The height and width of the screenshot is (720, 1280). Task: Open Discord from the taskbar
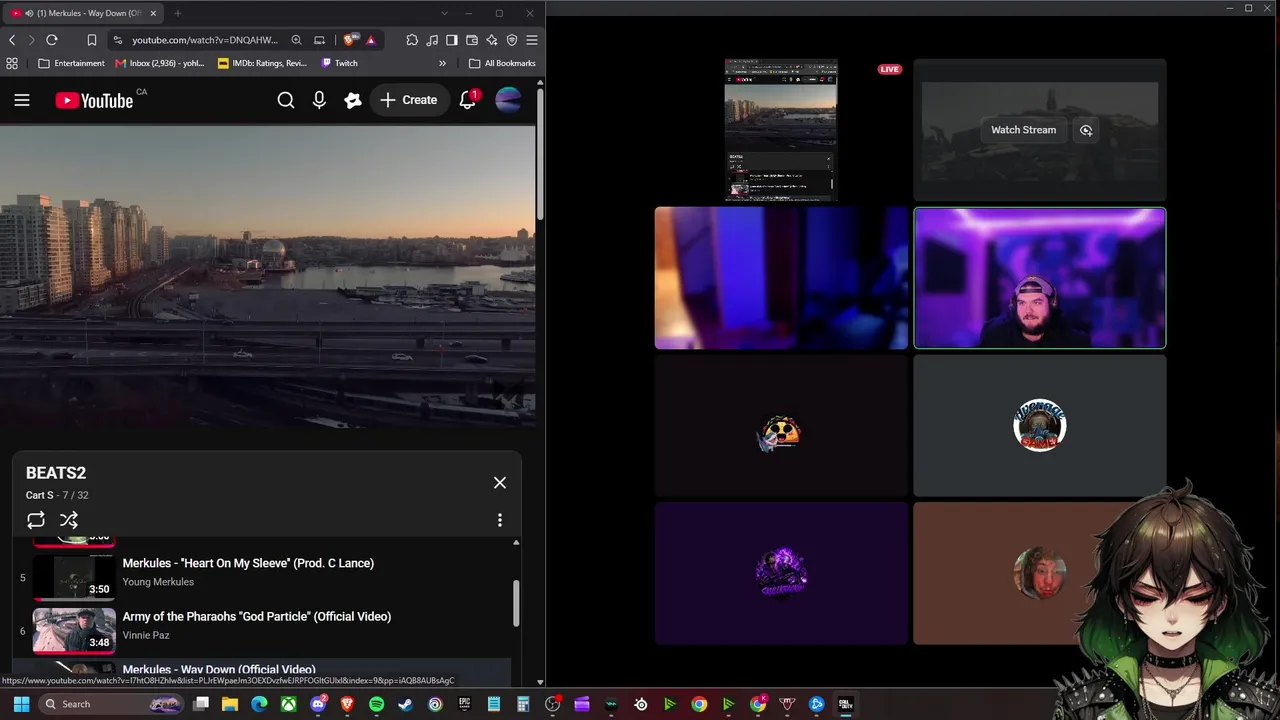[318, 704]
